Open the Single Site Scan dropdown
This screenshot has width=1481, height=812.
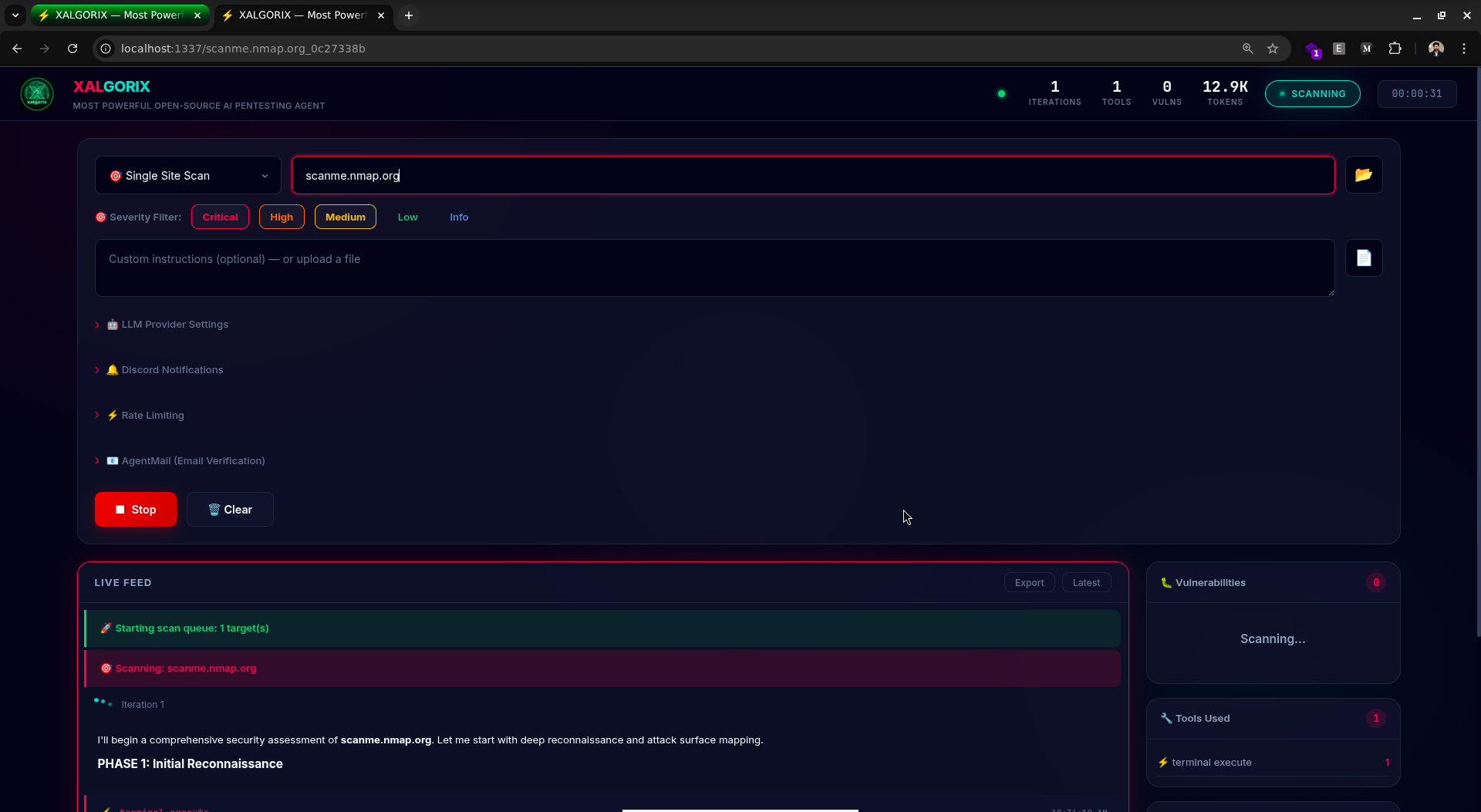pyautogui.click(x=188, y=176)
